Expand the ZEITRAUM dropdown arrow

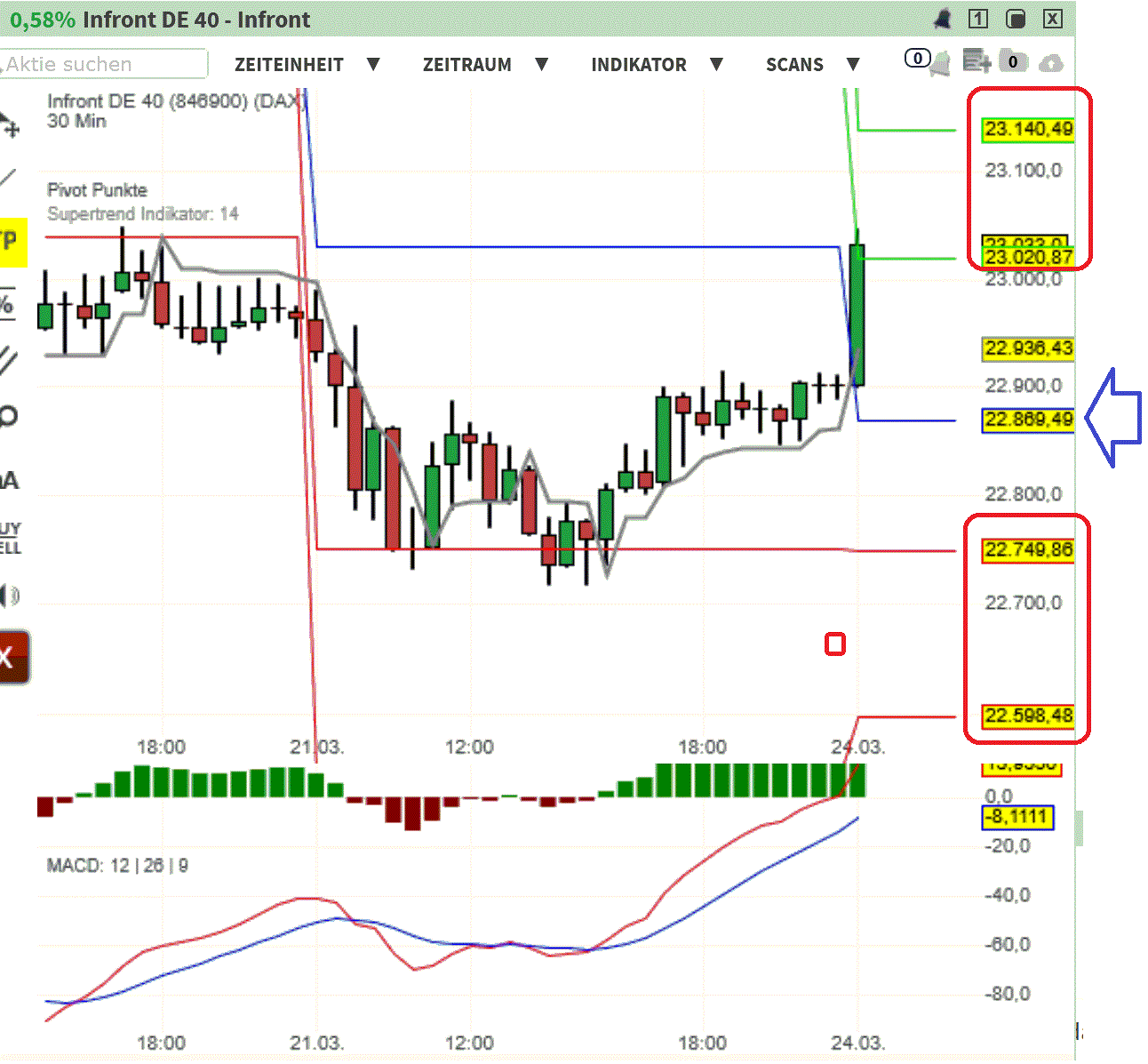[542, 65]
